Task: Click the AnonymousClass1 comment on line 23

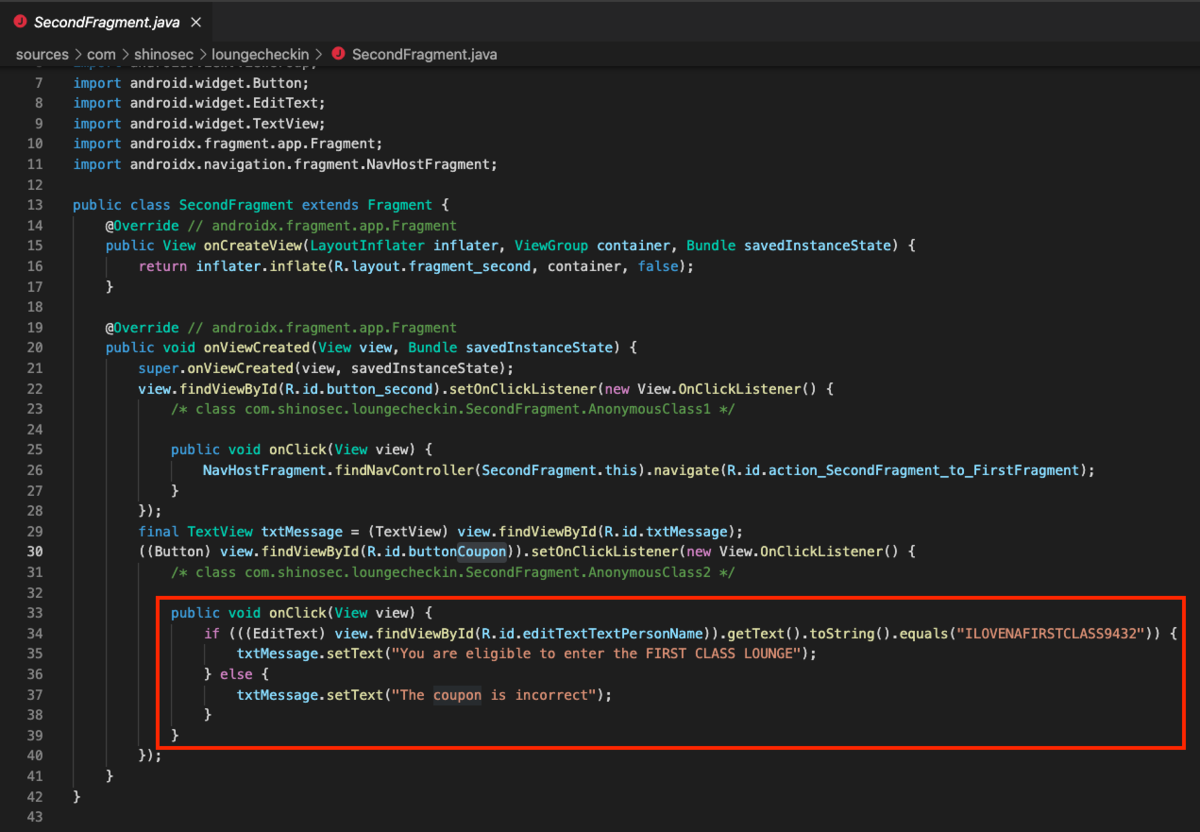Action: pos(453,408)
